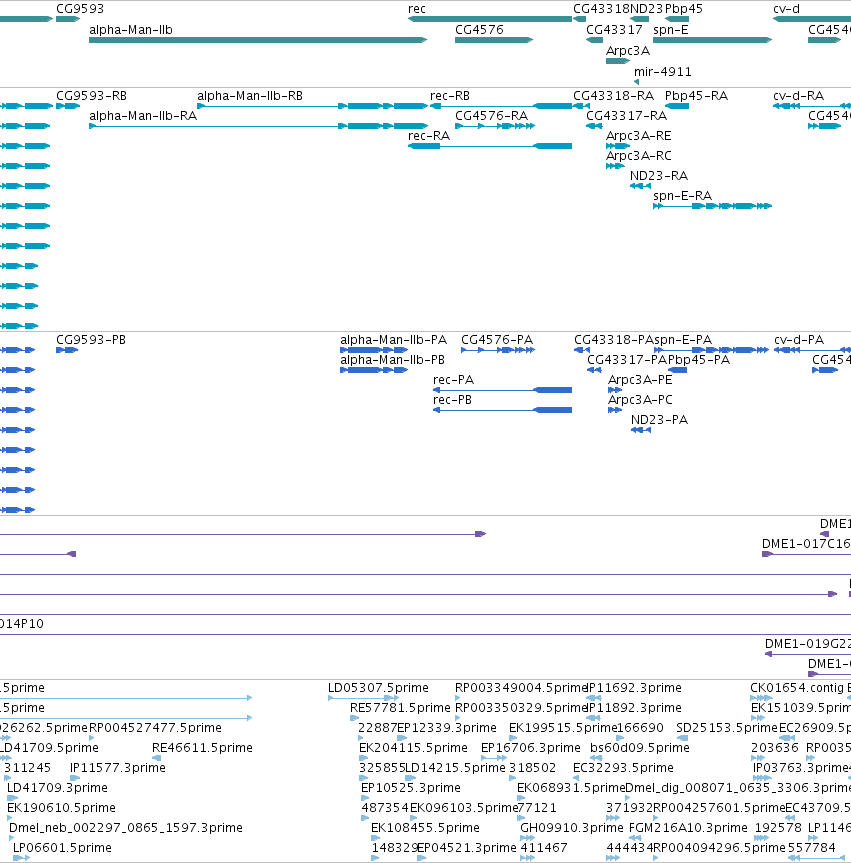Click transcript rec-RA
The image size is (851, 863).
click(490, 146)
